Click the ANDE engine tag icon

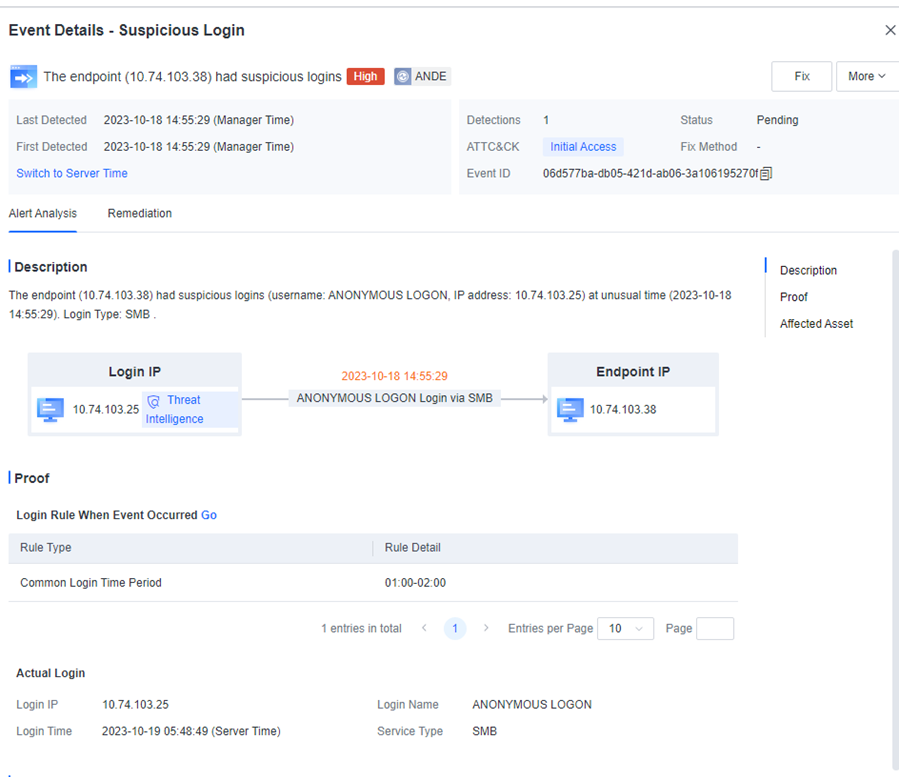(x=403, y=77)
